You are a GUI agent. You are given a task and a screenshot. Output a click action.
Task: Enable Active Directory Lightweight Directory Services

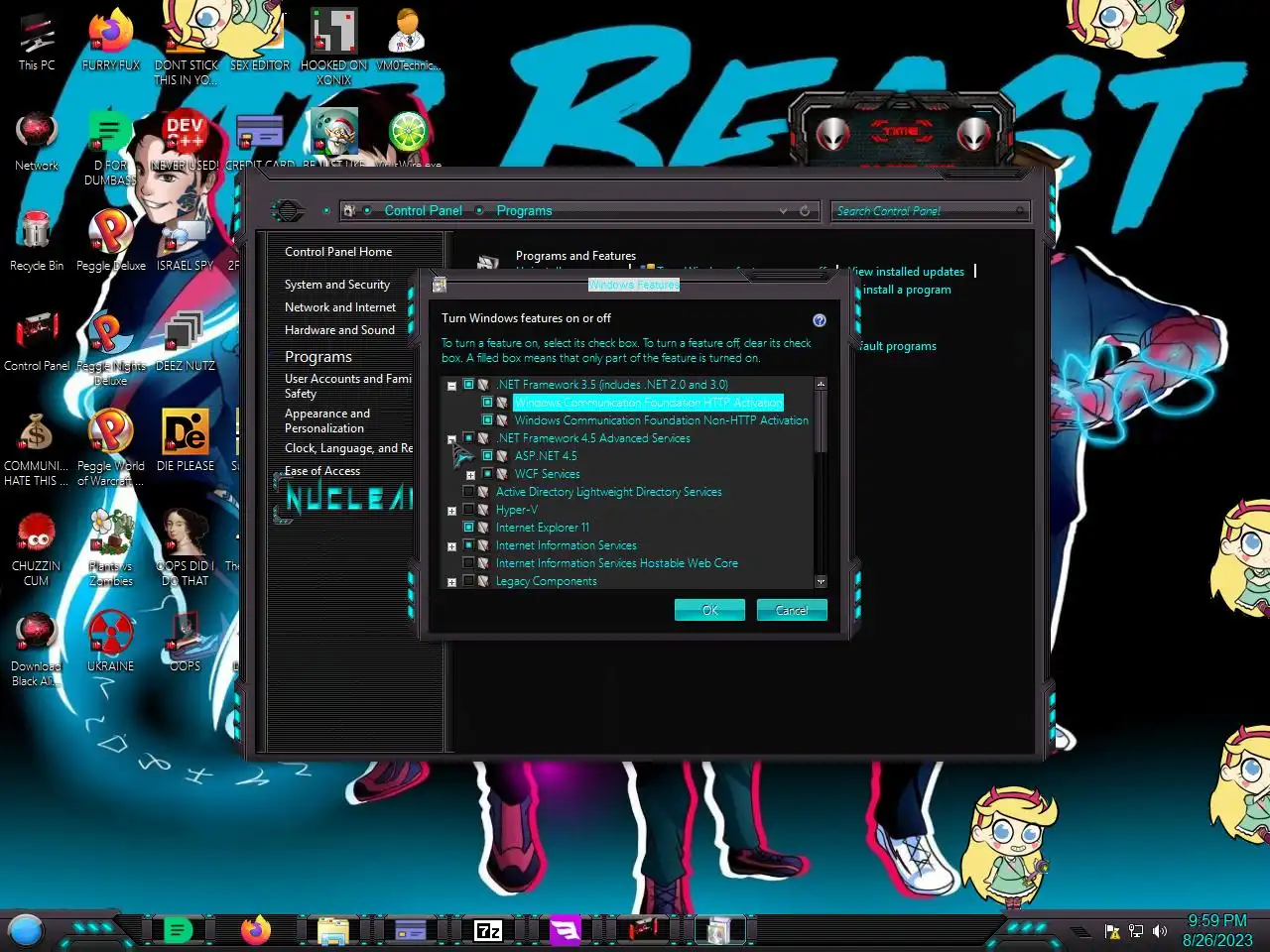469,492
